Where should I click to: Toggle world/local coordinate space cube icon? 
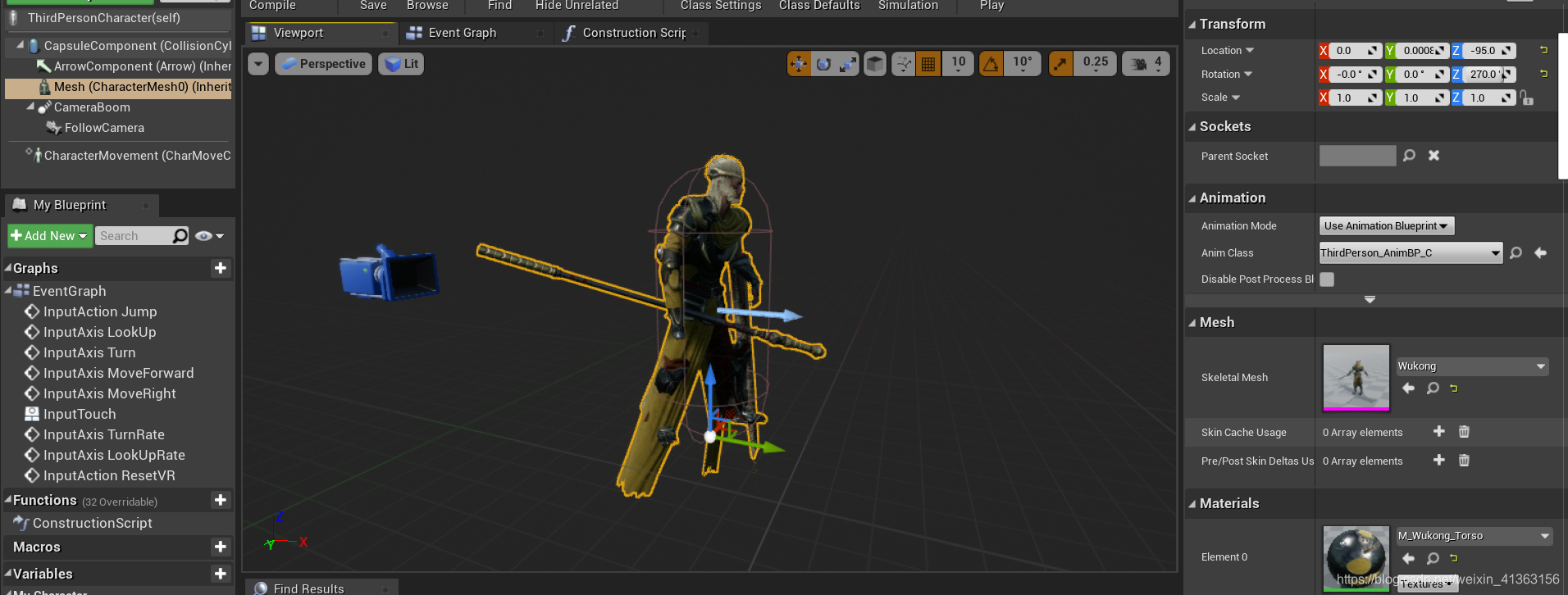pos(875,64)
